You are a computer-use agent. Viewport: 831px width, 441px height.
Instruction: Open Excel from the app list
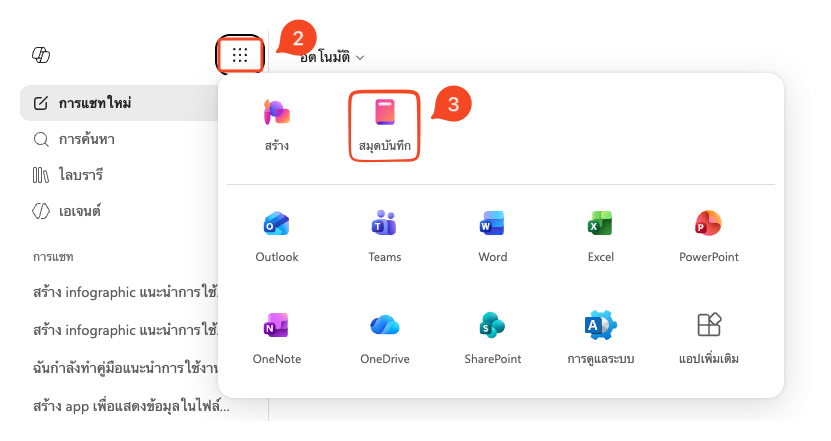tap(600, 236)
